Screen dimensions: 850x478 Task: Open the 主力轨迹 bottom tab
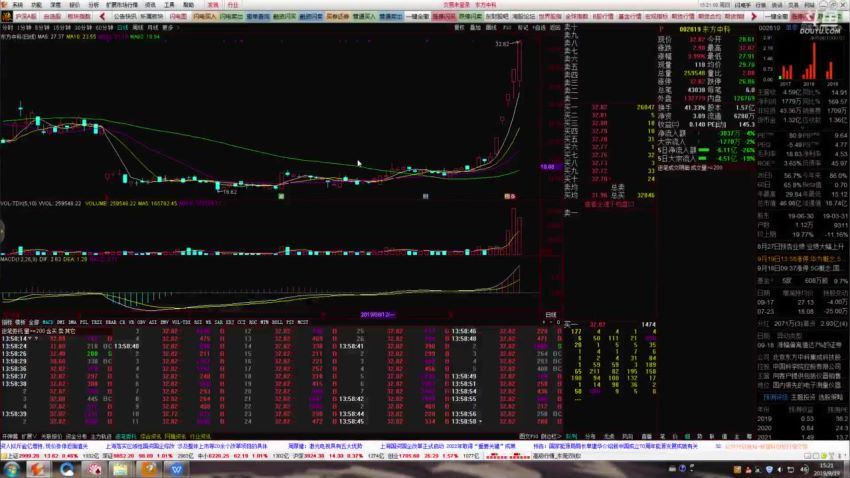click(101, 436)
